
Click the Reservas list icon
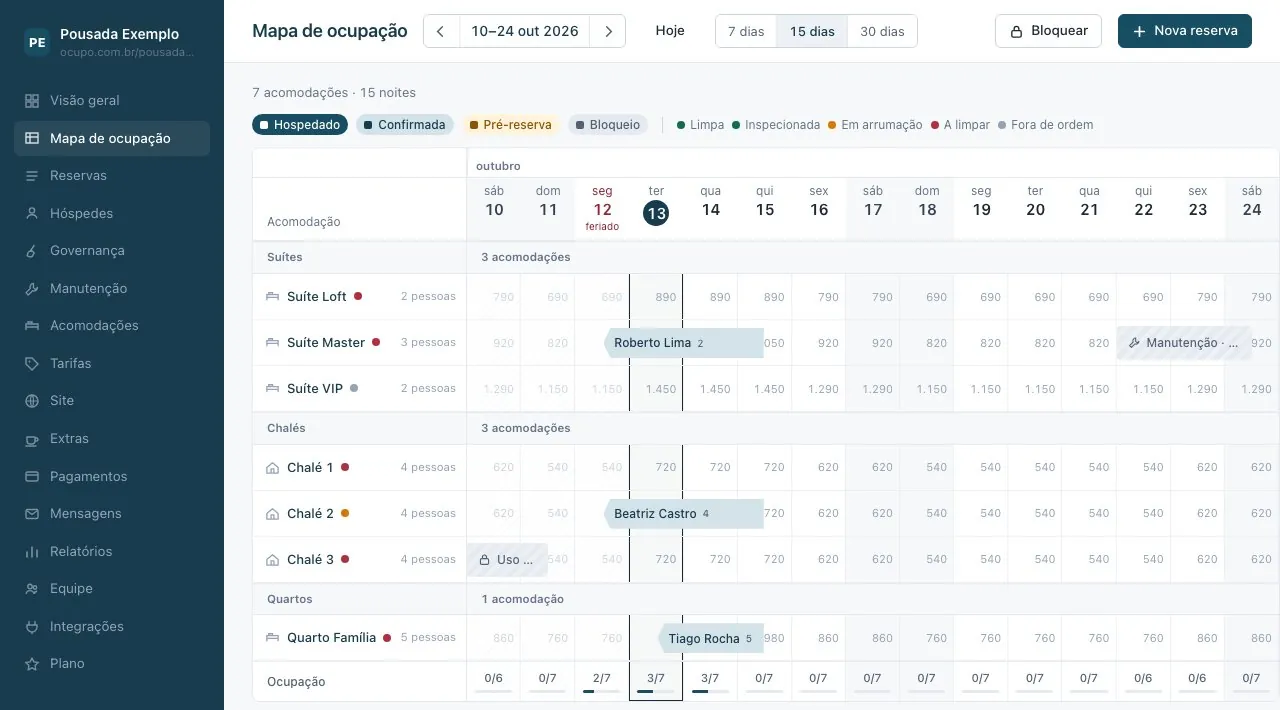coord(32,176)
